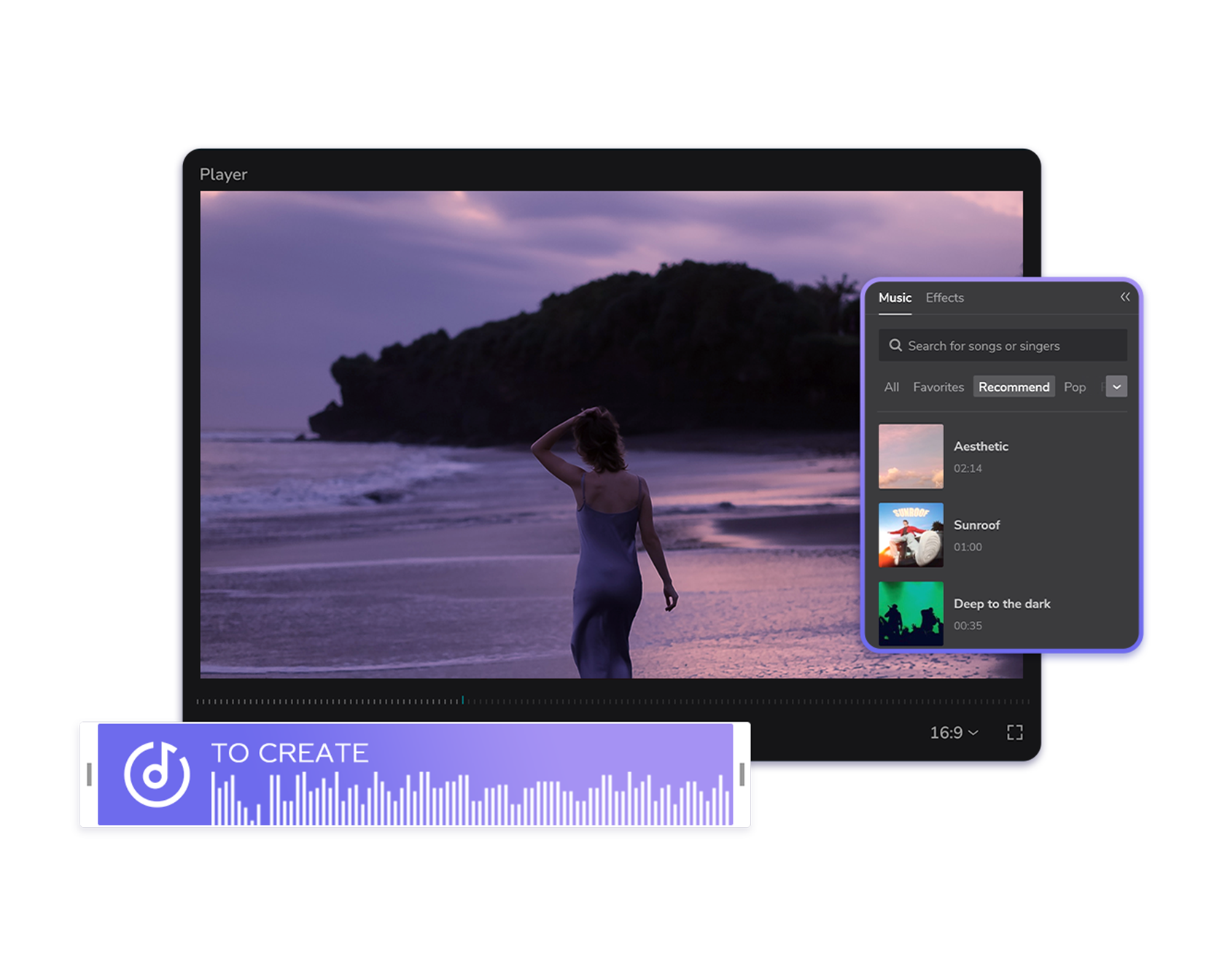Switch to the Effects tab
The width and height of the screenshot is (1225, 980).
tap(944, 297)
